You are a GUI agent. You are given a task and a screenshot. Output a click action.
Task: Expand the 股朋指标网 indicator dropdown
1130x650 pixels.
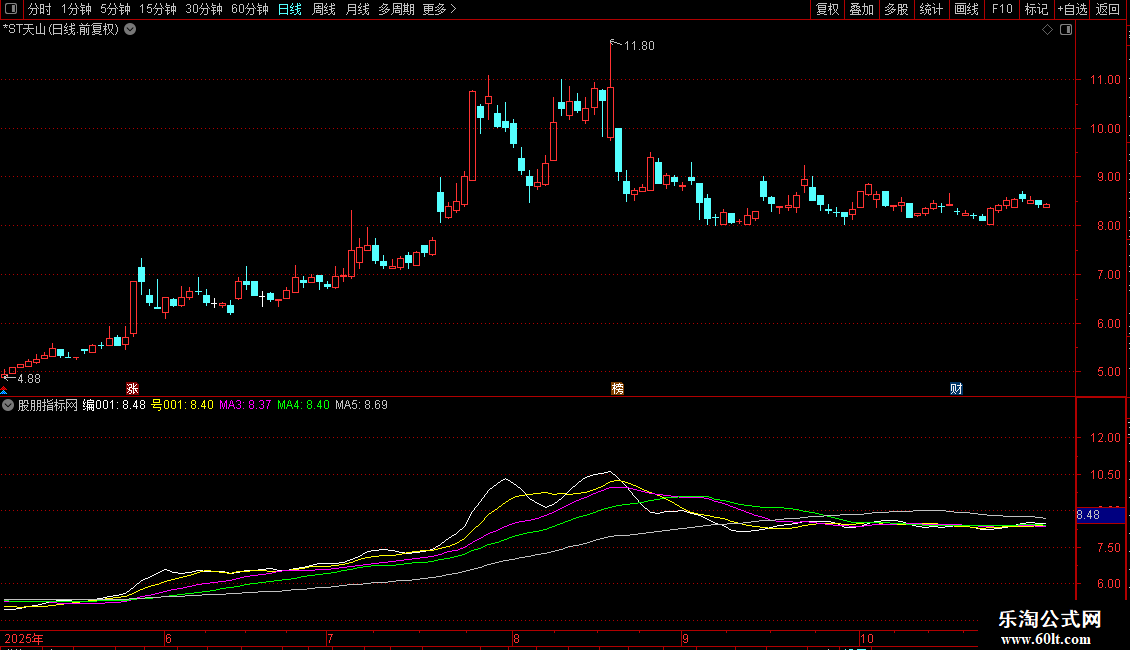[9, 405]
